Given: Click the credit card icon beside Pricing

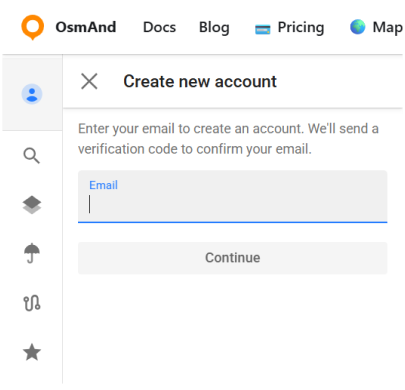Looking at the screenshot, I should [x=263, y=30].
